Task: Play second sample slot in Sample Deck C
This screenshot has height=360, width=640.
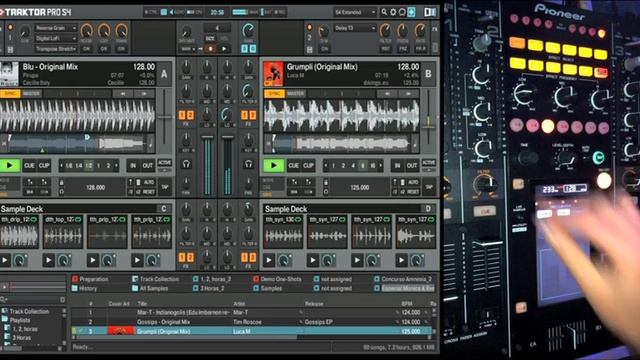Action: [x=49, y=260]
